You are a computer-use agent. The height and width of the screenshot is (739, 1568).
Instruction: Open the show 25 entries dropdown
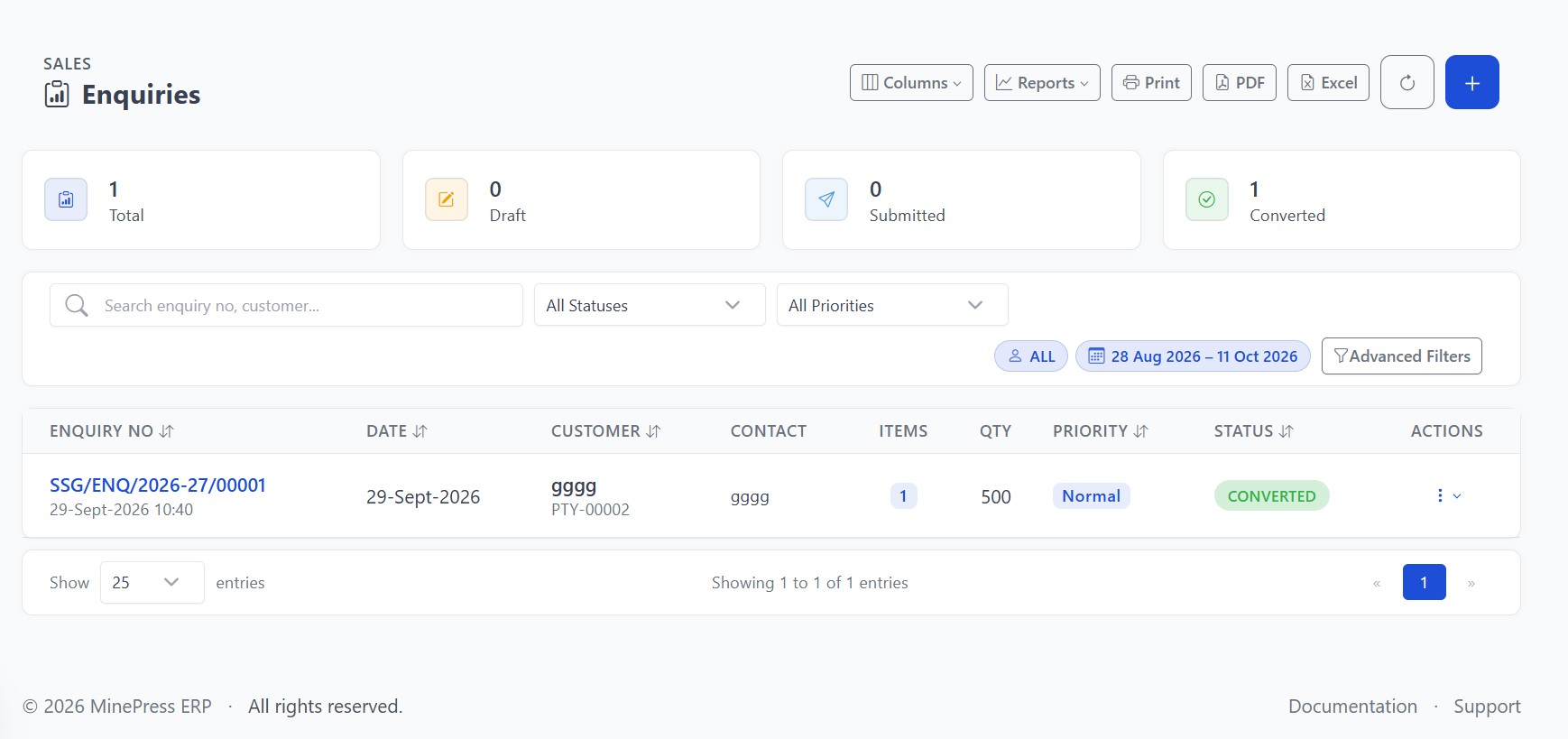pos(152,582)
